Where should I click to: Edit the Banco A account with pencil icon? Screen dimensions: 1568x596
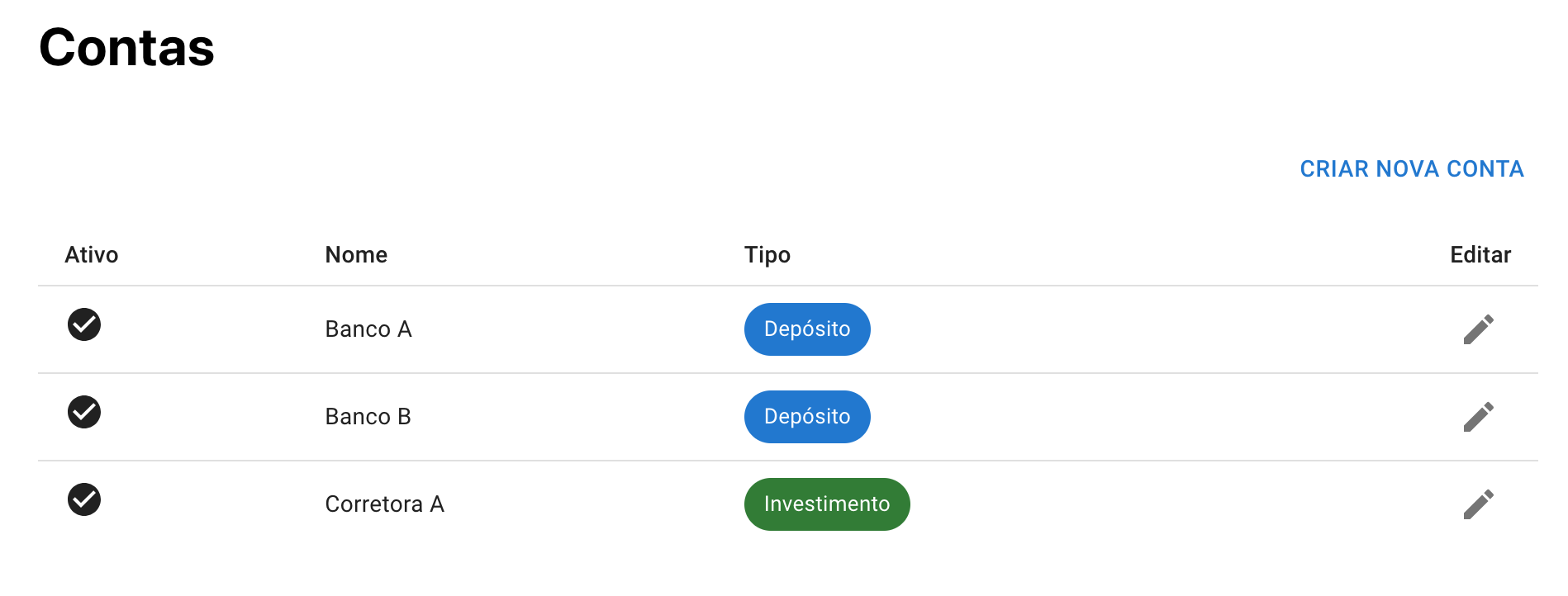pyautogui.click(x=1478, y=329)
